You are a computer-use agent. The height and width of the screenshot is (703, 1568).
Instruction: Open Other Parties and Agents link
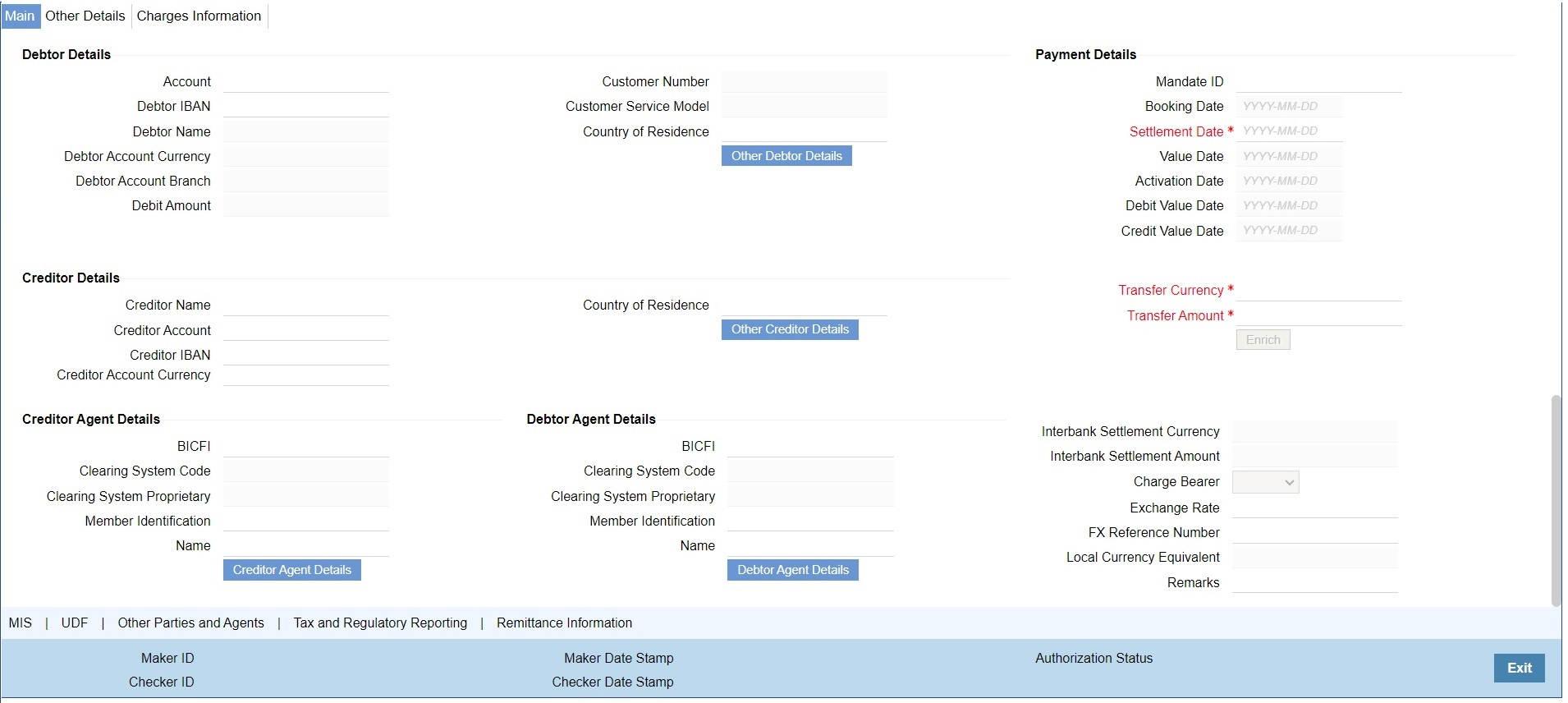pos(191,623)
